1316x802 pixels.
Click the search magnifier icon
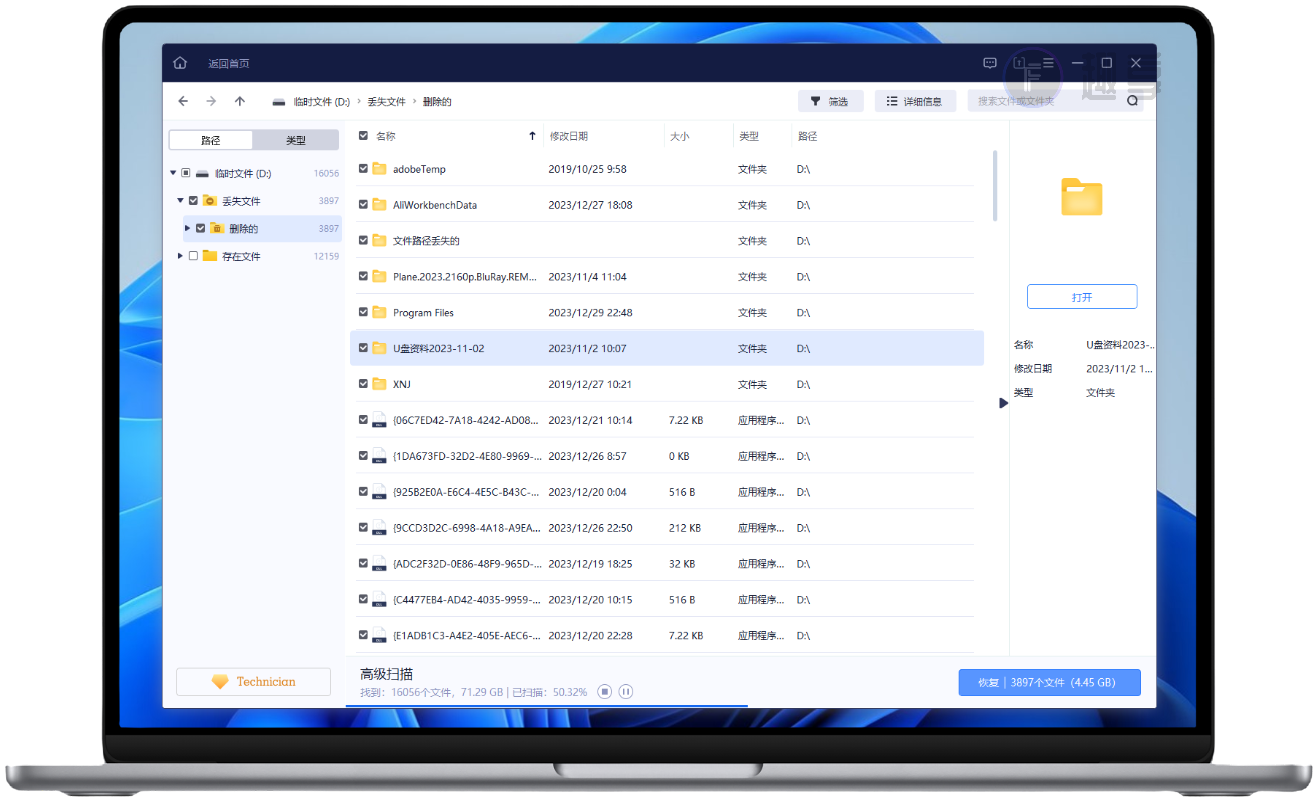coord(1133,101)
